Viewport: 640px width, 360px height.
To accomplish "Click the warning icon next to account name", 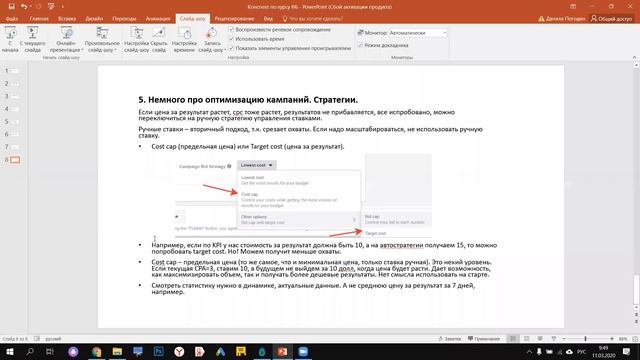I will [x=542, y=19].
